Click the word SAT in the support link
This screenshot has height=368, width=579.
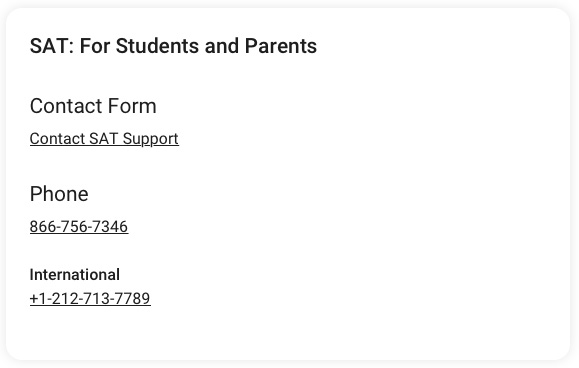(x=104, y=139)
